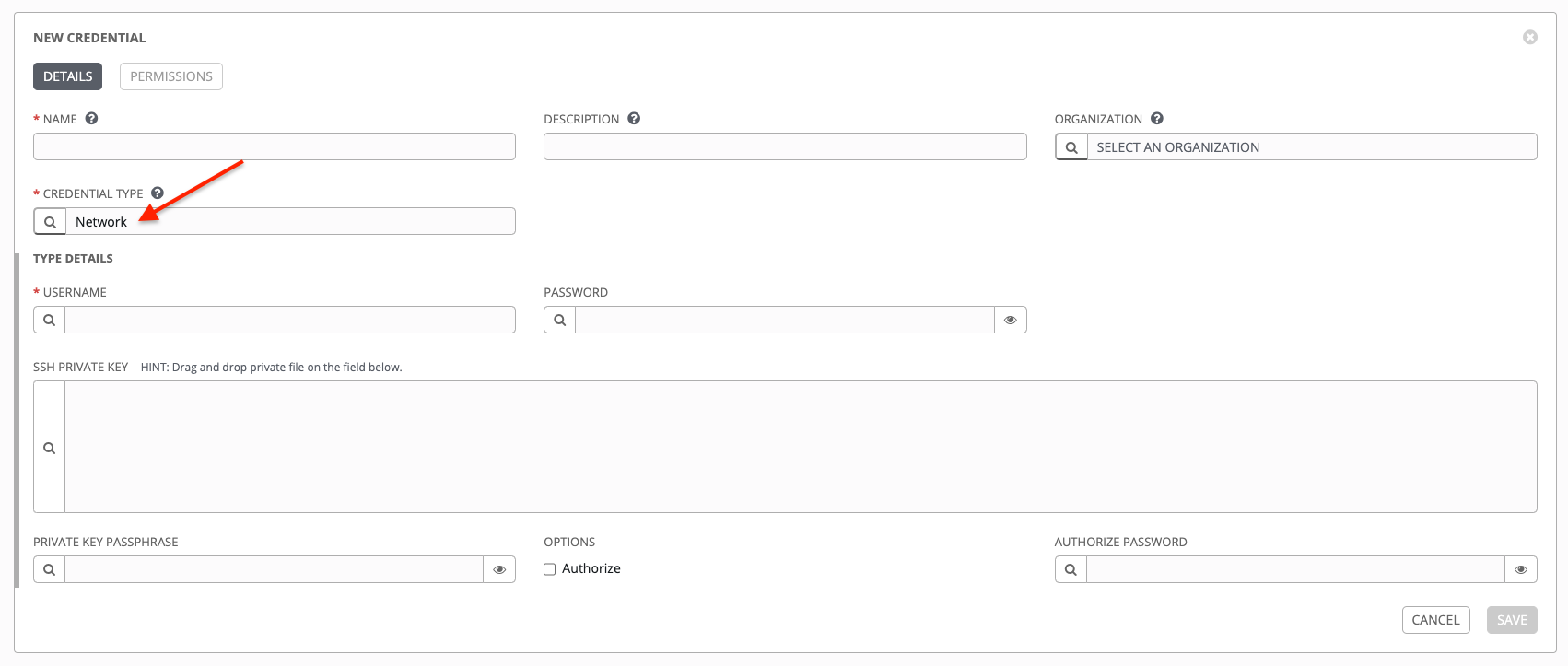Click the drag and drop hint text

click(272, 368)
